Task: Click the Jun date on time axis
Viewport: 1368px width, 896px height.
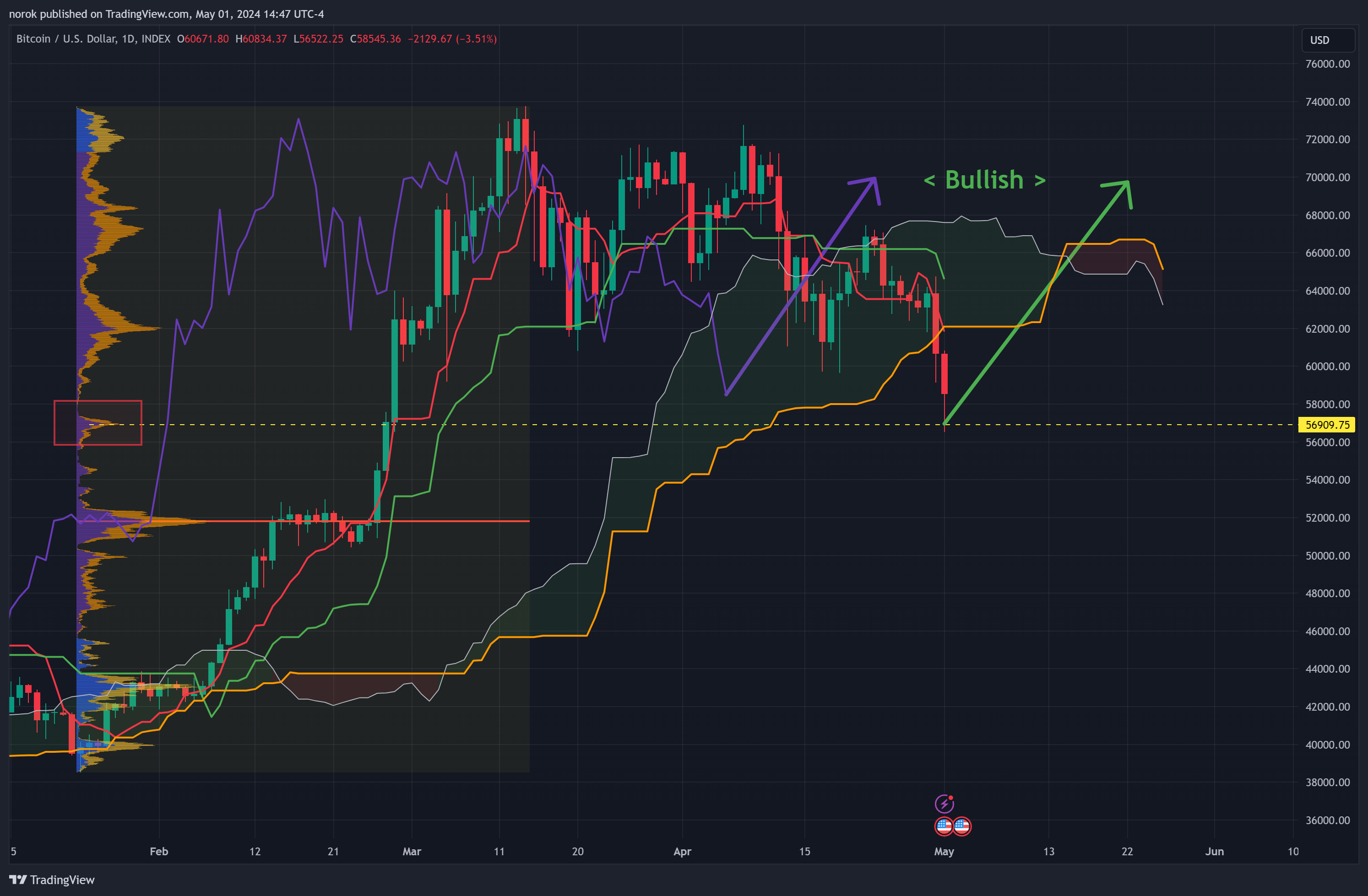Action: [x=1215, y=851]
